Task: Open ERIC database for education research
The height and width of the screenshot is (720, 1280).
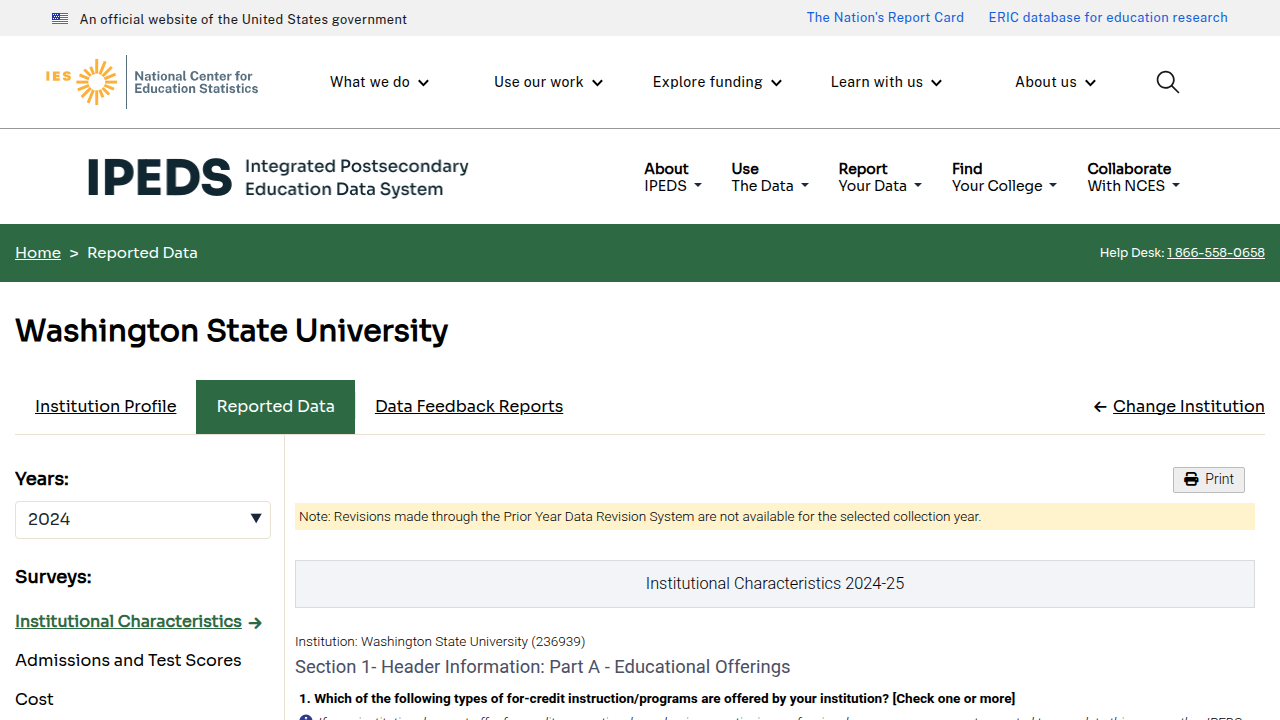Action: 1108,18
